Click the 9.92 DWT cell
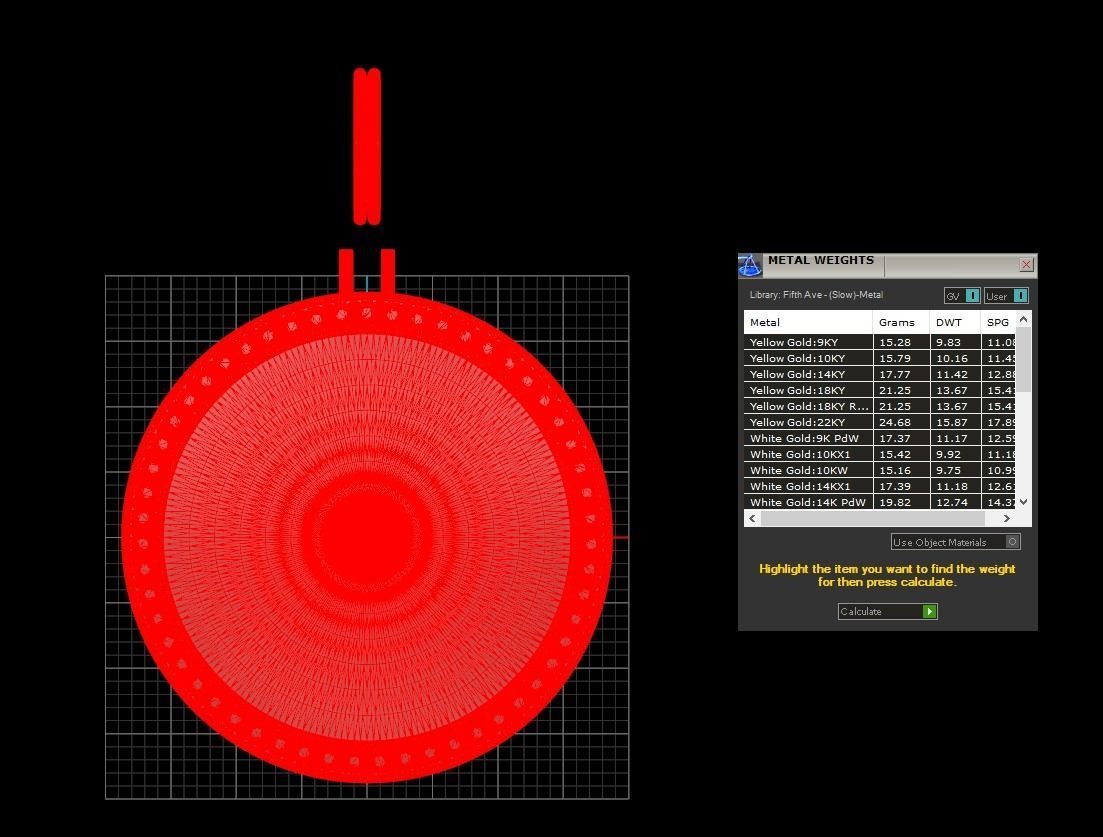Image resolution: width=1103 pixels, height=837 pixels. coord(955,454)
